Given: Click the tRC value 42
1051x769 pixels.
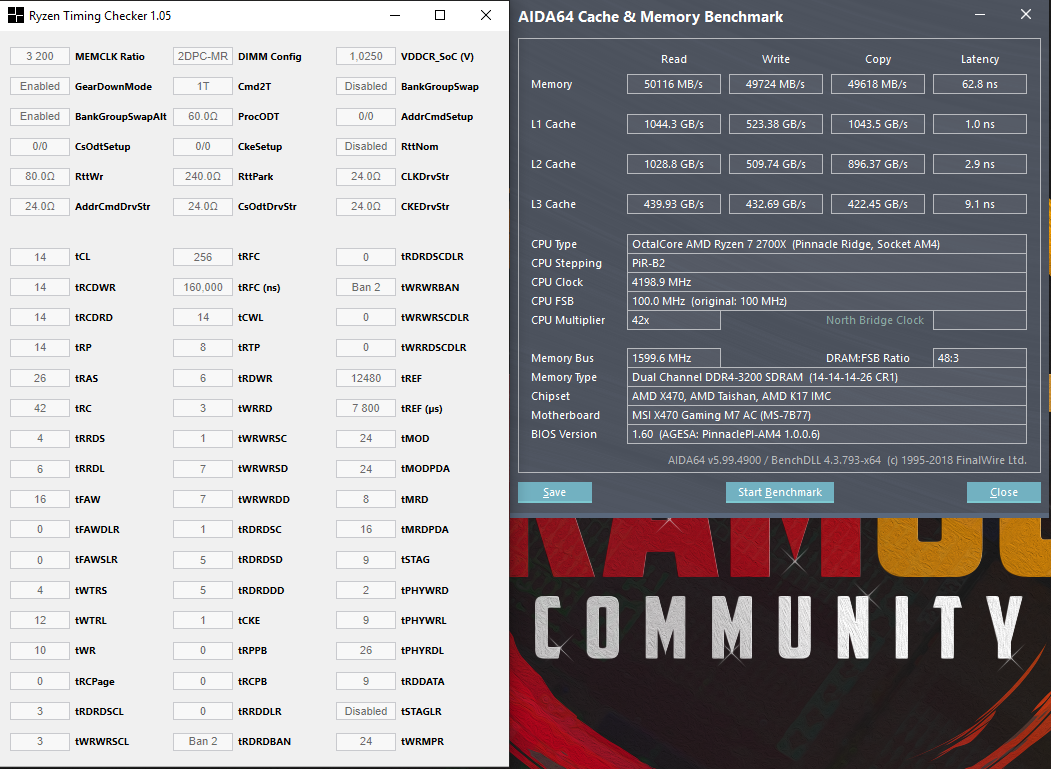Looking at the screenshot, I should click(40, 408).
